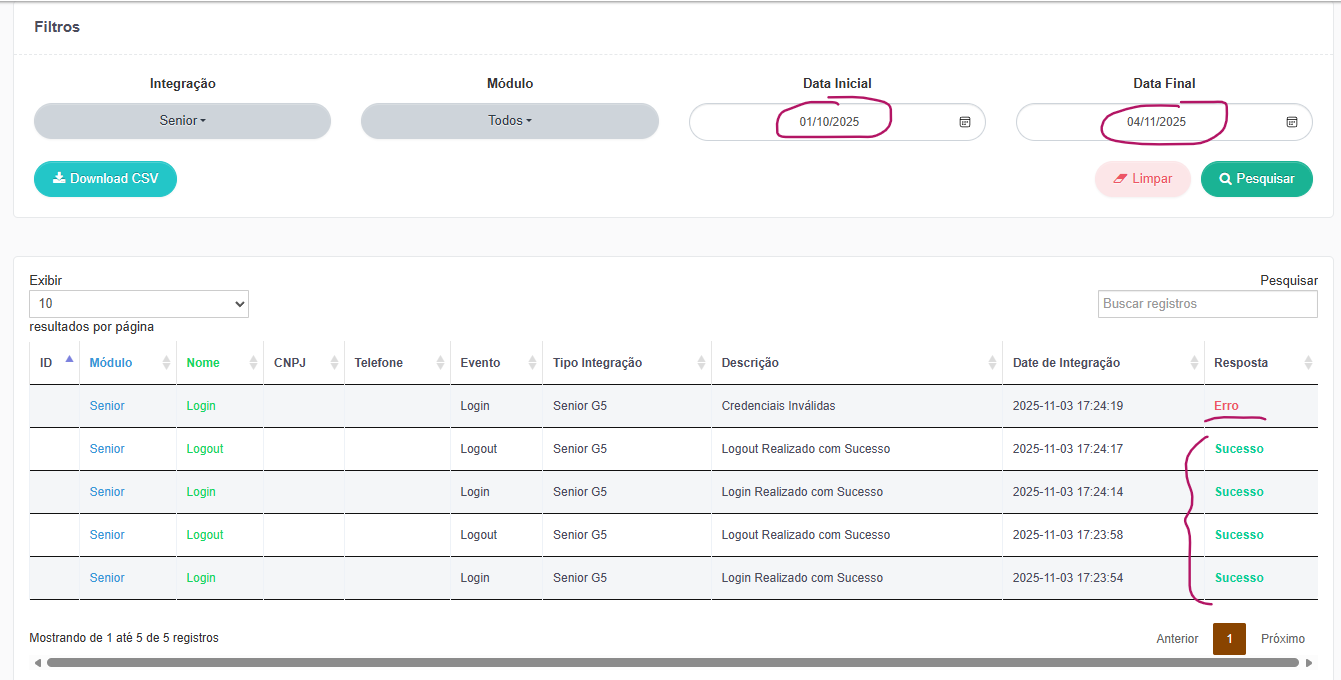Click the Data Inicial date field

pyautogui.click(x=828, y=122)
